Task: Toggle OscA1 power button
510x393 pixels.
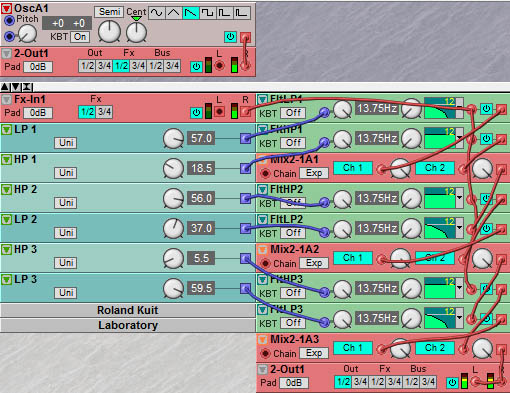Action: tap(230, 37)
